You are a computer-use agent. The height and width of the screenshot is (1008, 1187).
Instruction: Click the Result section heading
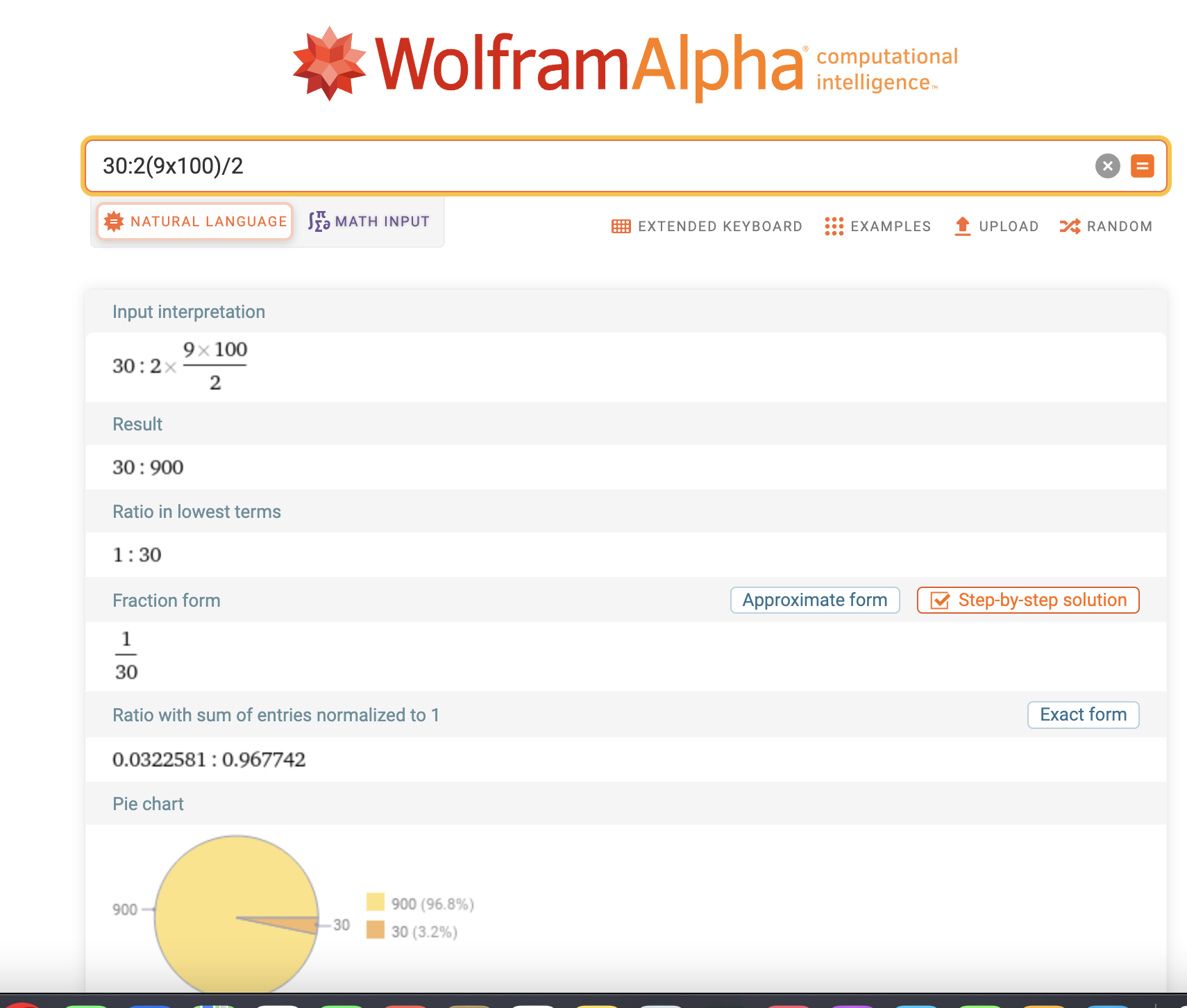137,424
